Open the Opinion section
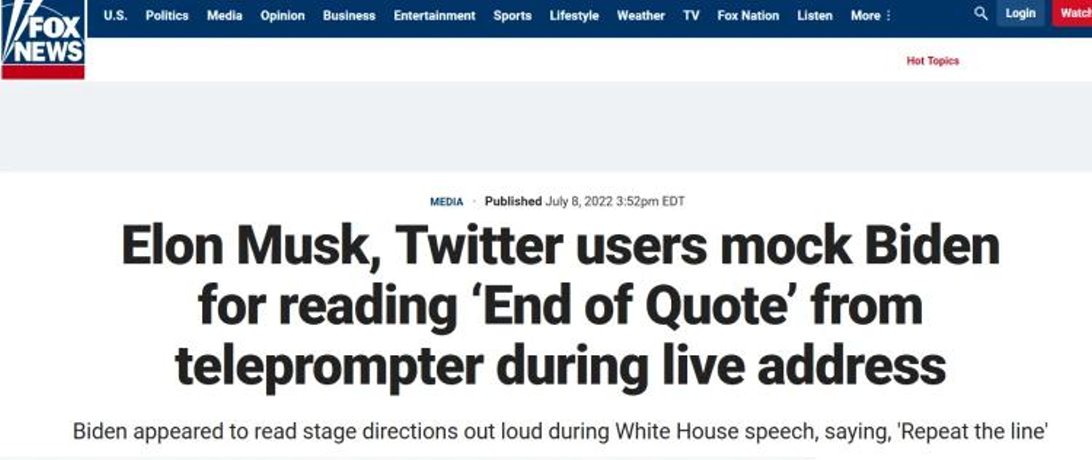Screen dimensions: 1092x460 point(282,16)
